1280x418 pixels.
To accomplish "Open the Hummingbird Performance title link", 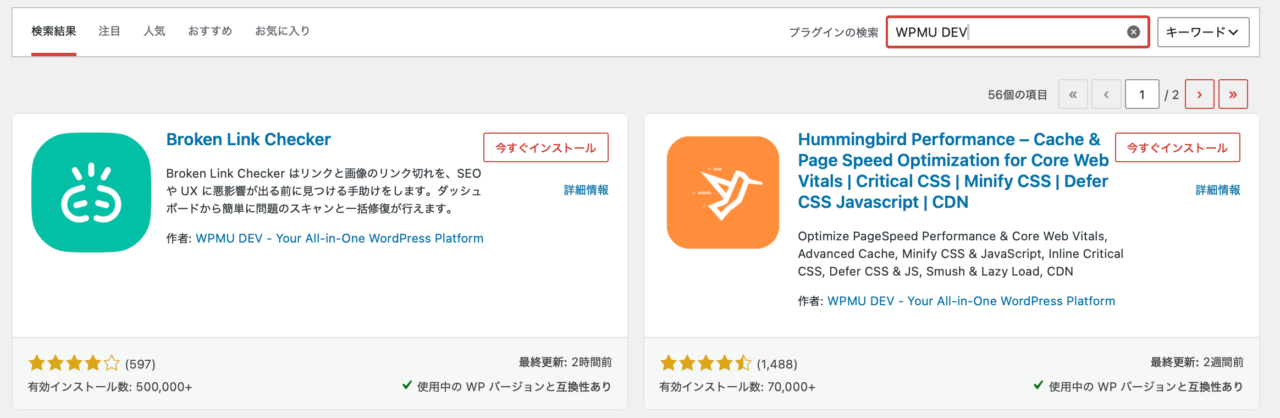I will [950, 171].
